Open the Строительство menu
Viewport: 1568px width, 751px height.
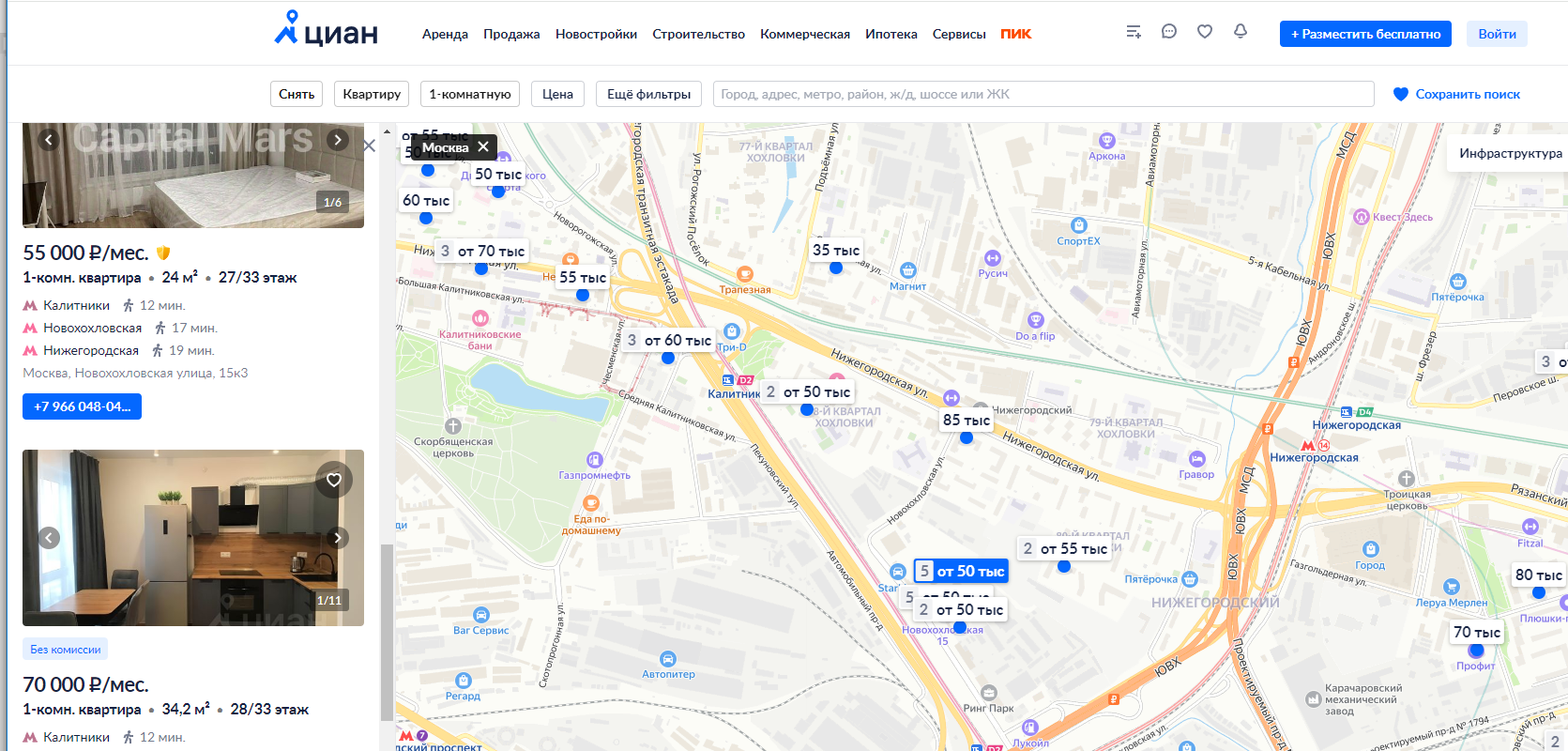[x=699, y=34]
